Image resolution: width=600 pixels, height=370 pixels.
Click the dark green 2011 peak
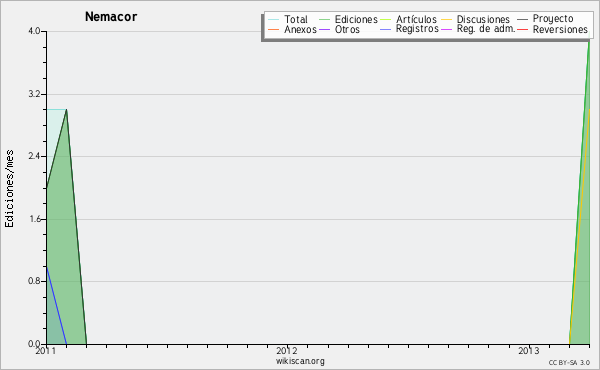pos(67,110)
